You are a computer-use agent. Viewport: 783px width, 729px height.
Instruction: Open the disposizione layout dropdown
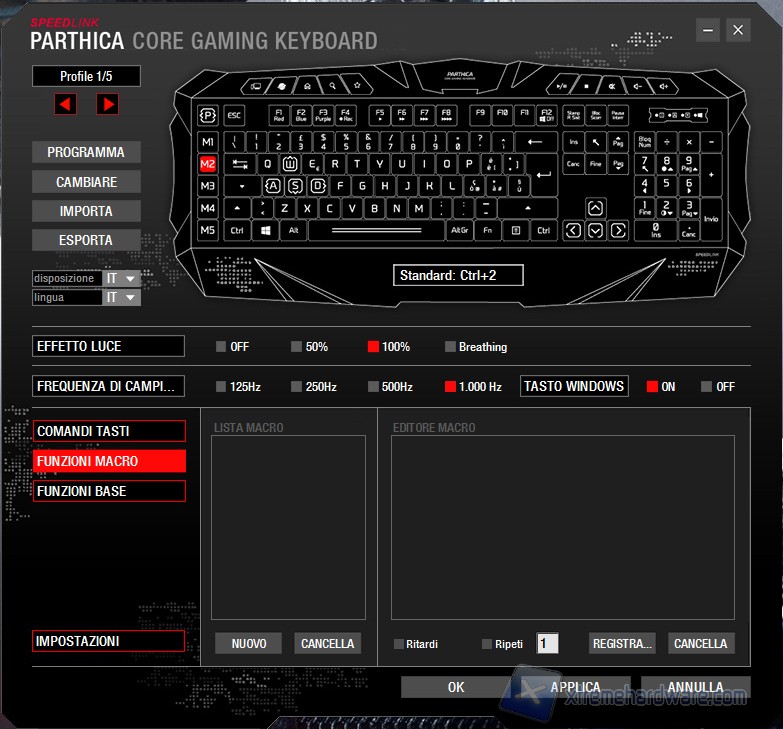121,279
